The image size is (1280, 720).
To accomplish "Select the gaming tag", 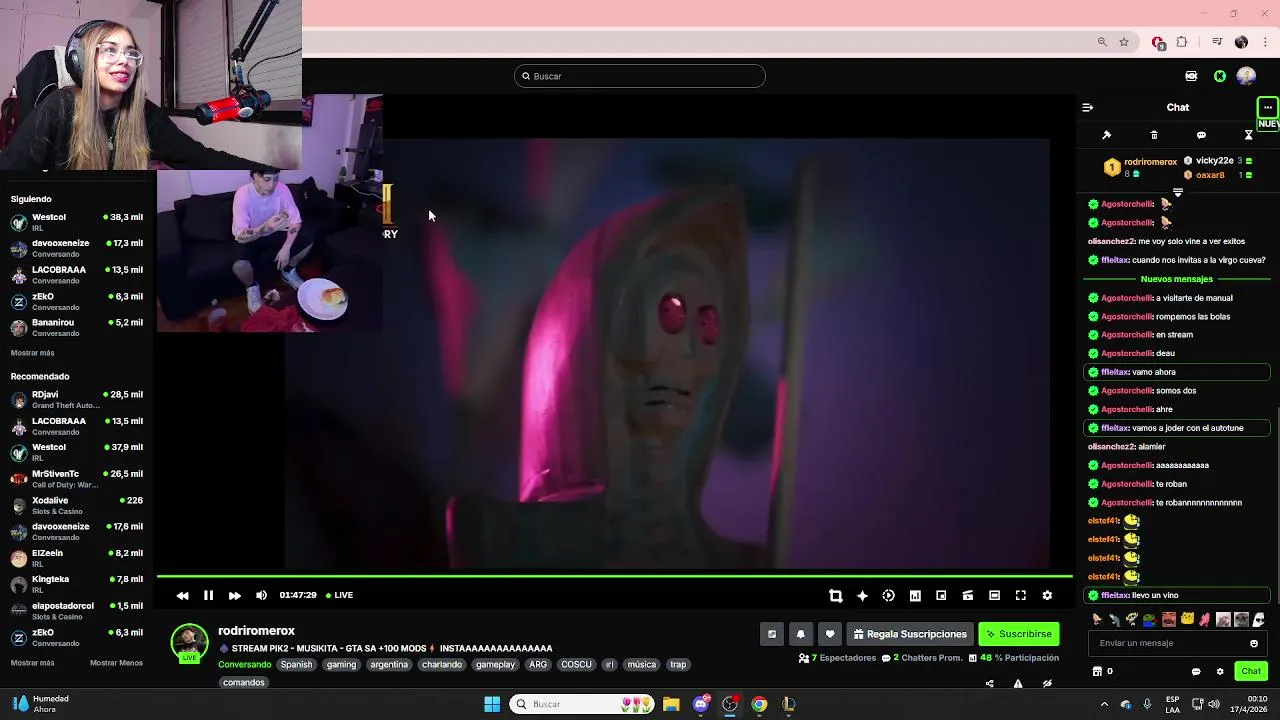I will pos(341,664).
